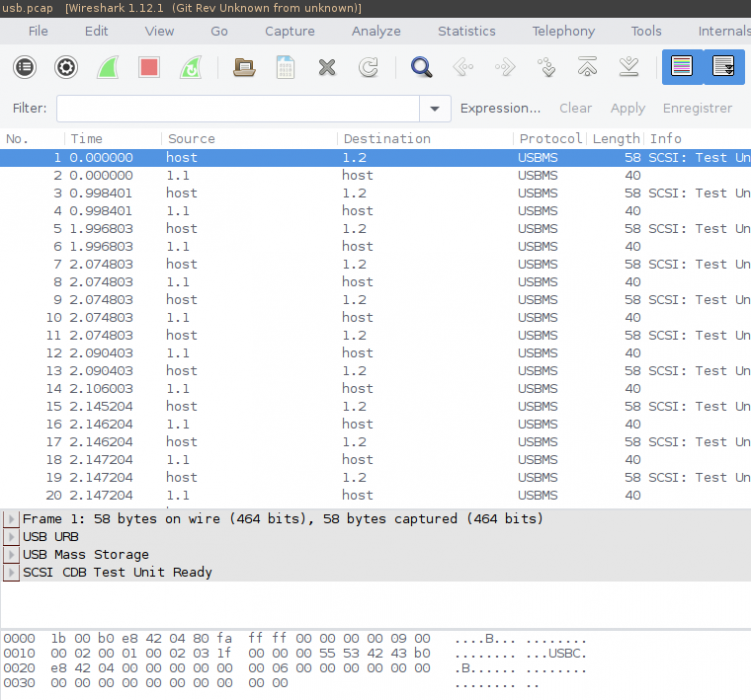
Task: Expand the Frame 1 details tree
Action: tap(11, 519)
